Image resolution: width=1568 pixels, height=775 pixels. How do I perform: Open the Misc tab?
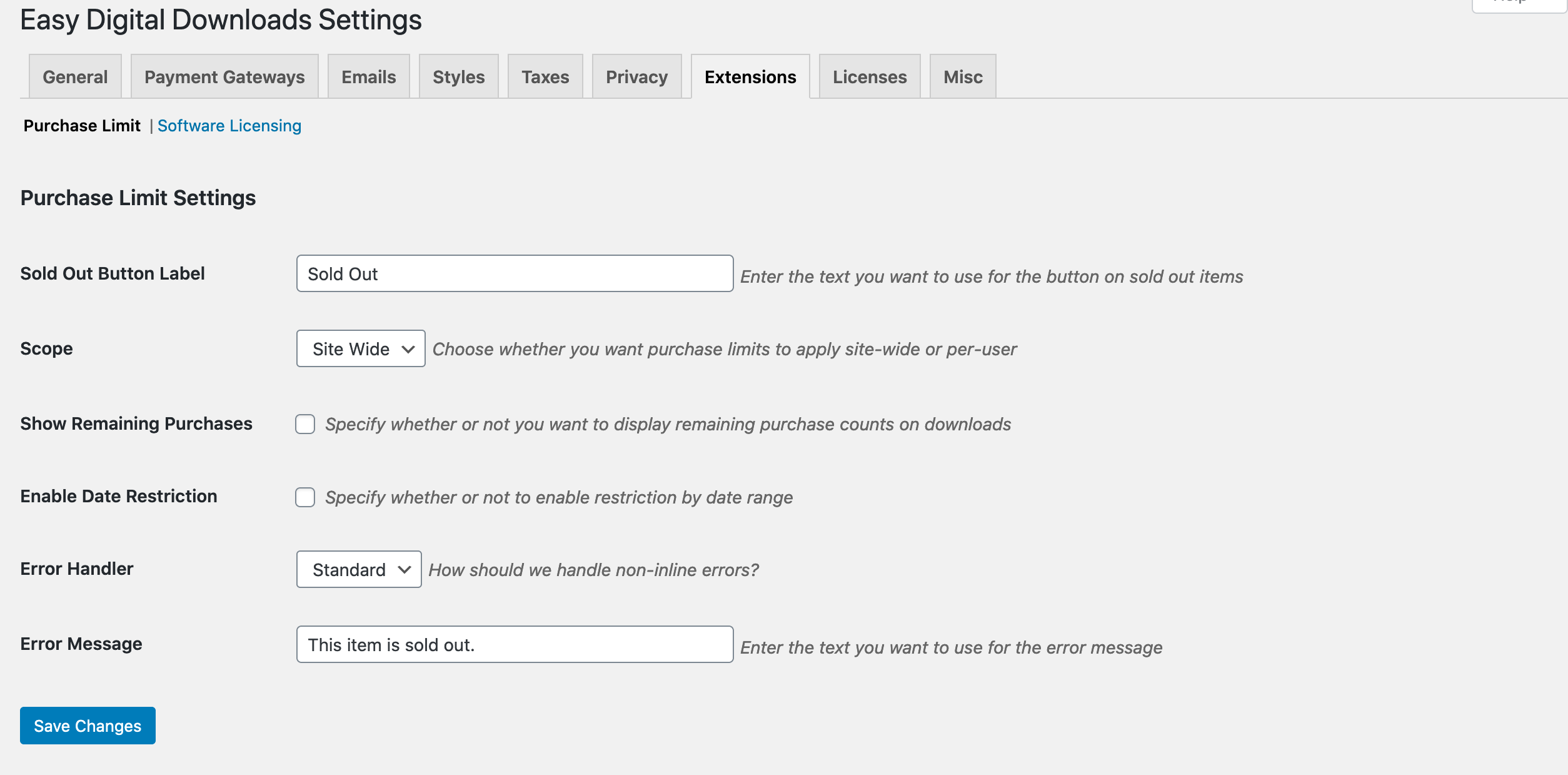click(x=963, y=77)
